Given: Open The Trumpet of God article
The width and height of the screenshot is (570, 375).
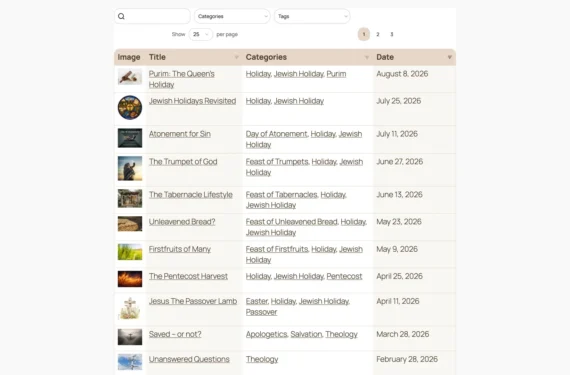Looking at the screenshot, I should tap(183, 162).
